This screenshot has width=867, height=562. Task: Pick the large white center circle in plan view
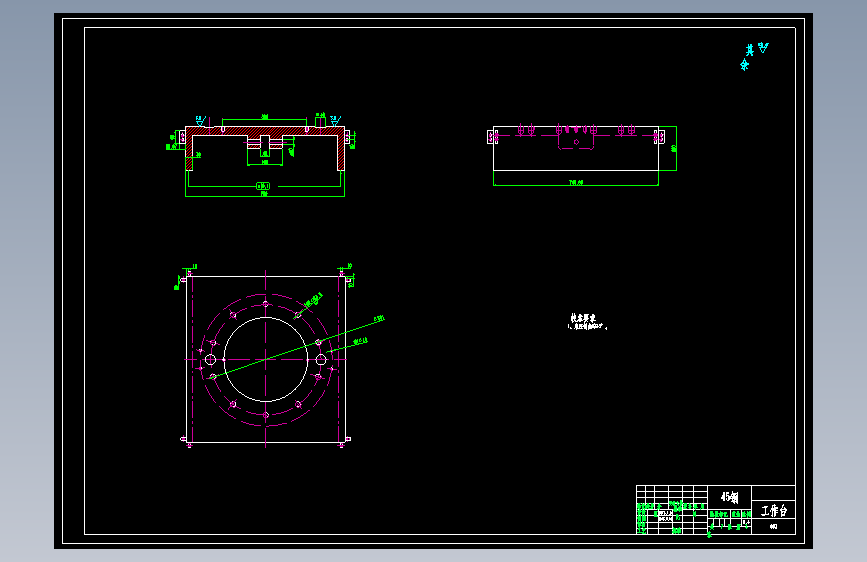pyautogui.click(x=265, y=359)
